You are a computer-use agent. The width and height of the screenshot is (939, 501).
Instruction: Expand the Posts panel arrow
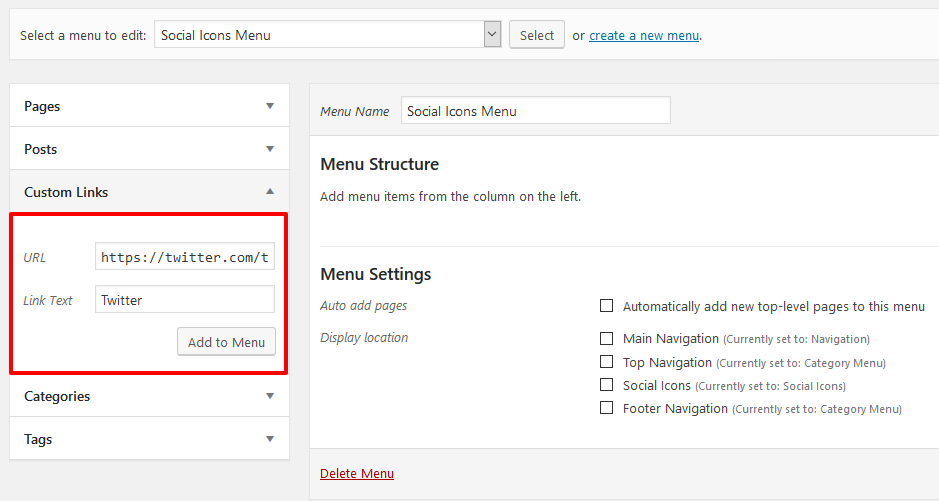point(270,149)
